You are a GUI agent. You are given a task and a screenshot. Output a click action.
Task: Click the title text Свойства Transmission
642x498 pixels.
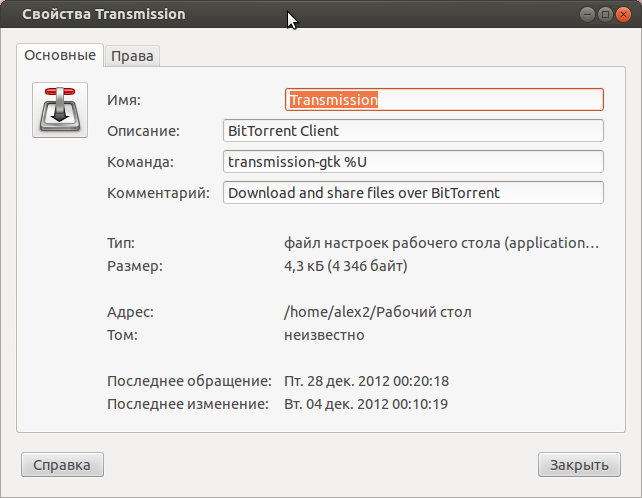pyautogui.click(x=104, y=14)
